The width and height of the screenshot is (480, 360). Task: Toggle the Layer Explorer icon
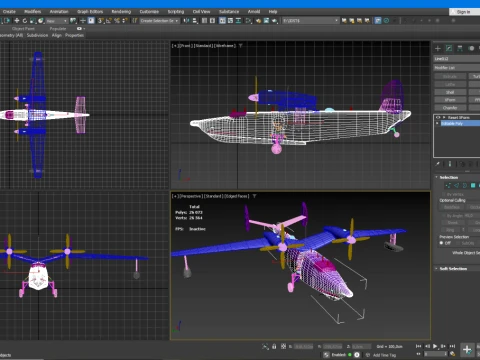click(x=212, y=21)
